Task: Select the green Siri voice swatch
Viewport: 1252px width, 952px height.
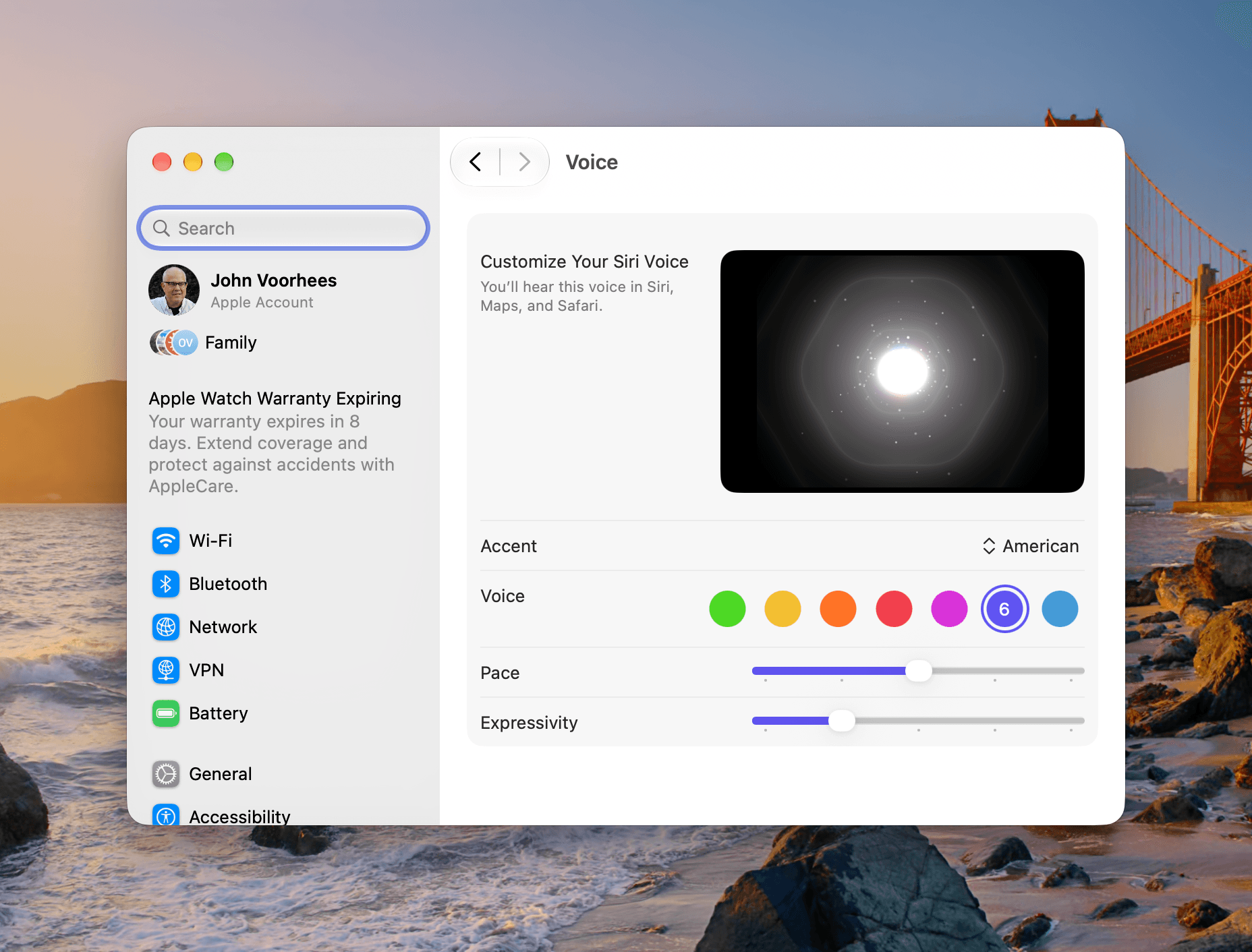Action: 727,609
